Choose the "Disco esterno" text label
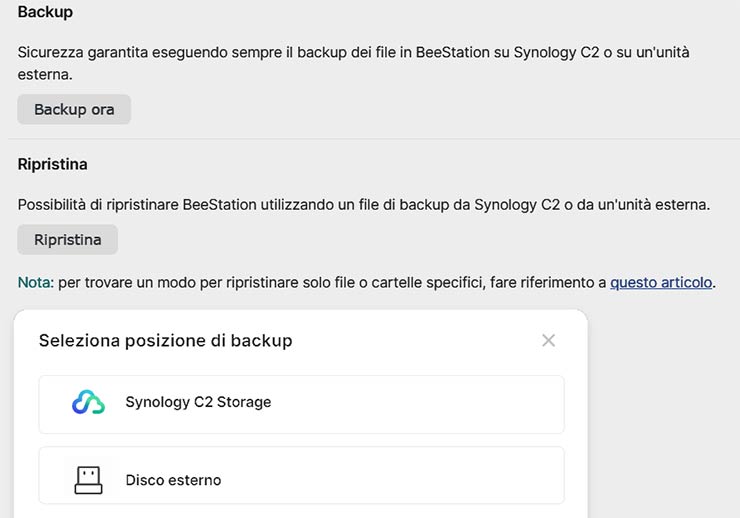The height and width of the screenshot is (518, 740). [x=173, y=480]
